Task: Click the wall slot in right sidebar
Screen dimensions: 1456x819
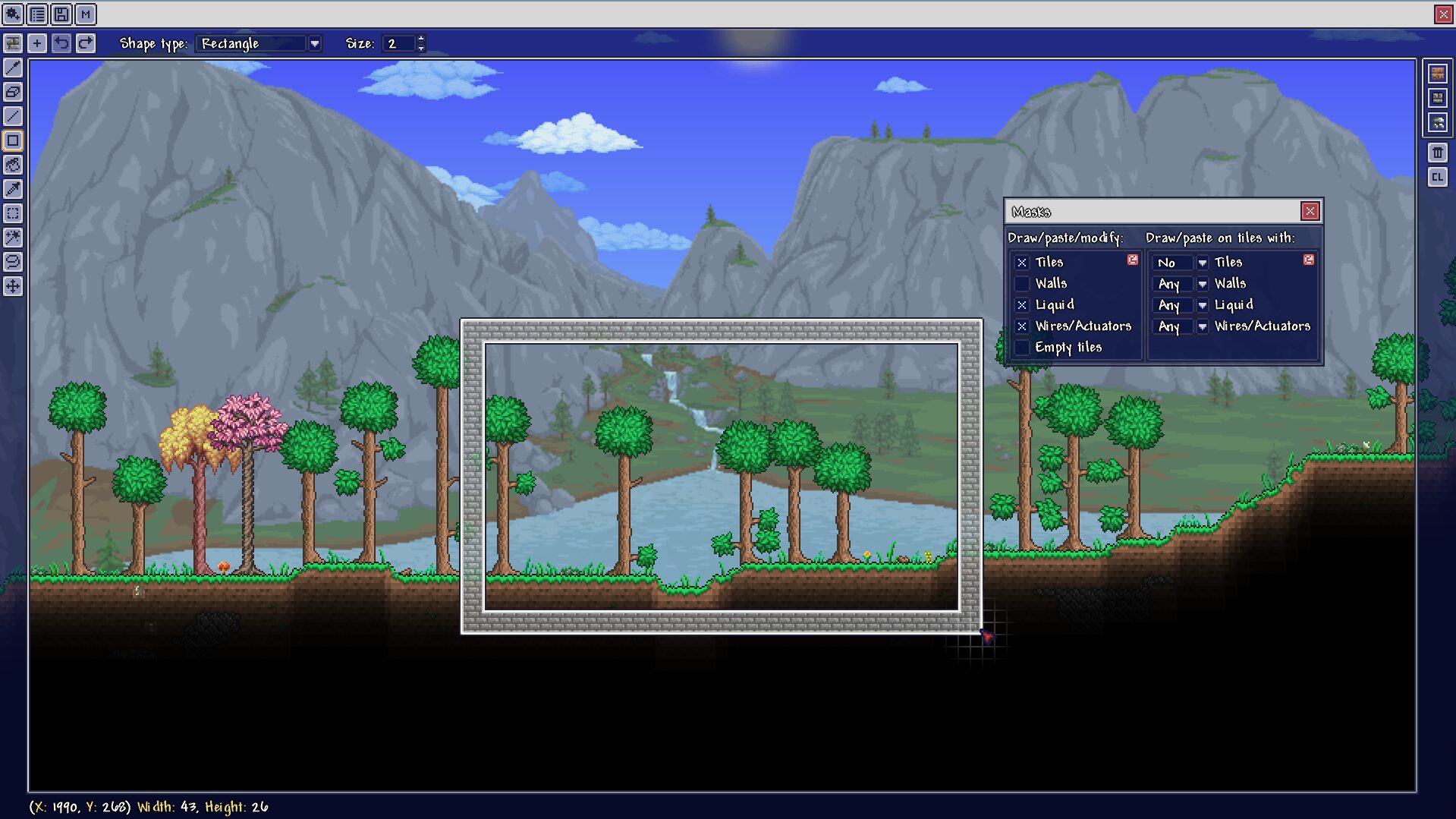Action: click(1438, 98)
